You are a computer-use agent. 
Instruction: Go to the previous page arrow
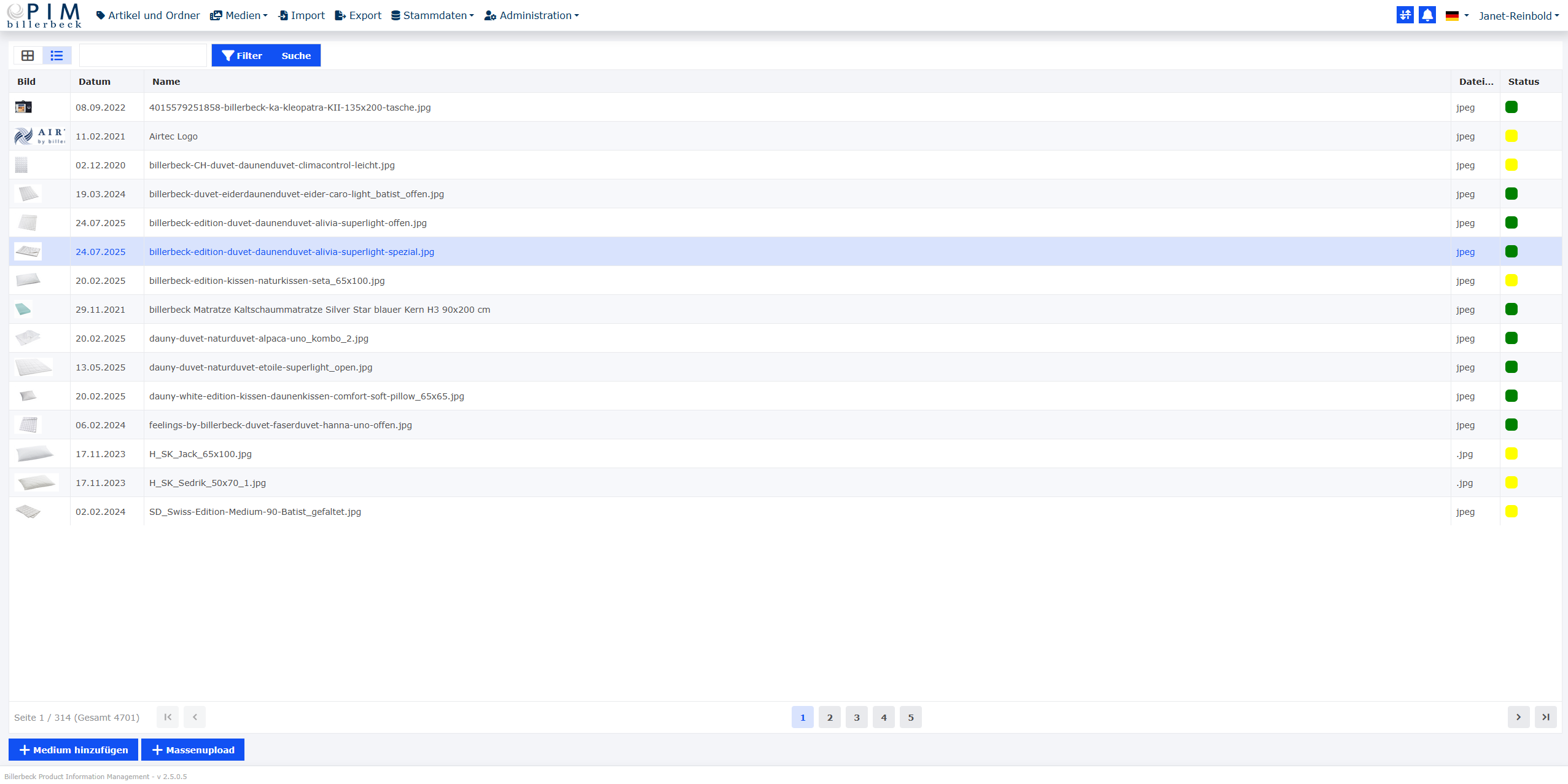195,717
